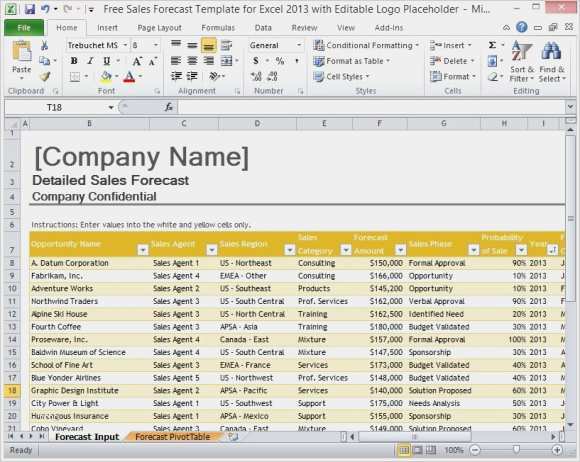Screen dimensions: 580x462
Task: Open the Sales Region filter dropdown
Action: [290, 250]
